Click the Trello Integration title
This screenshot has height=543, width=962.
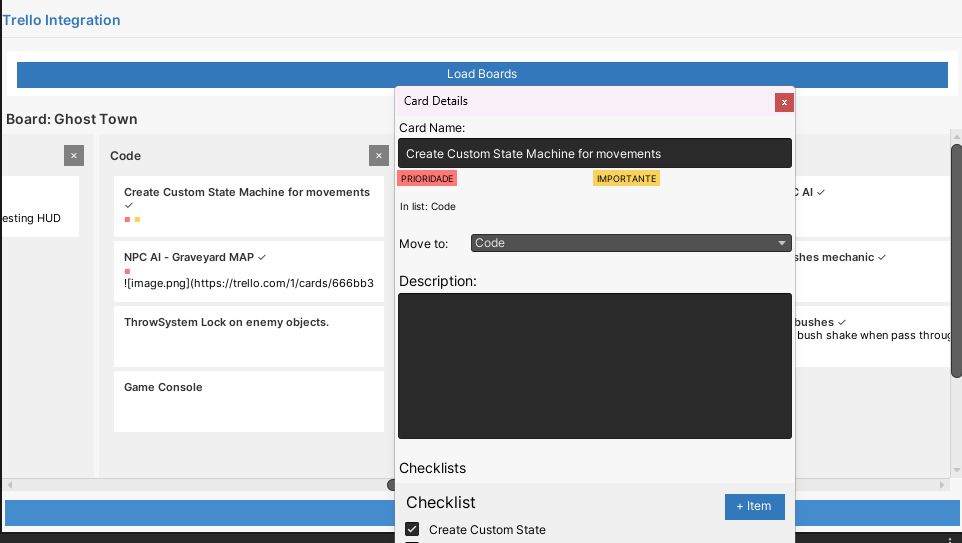(x=61, y=20)
